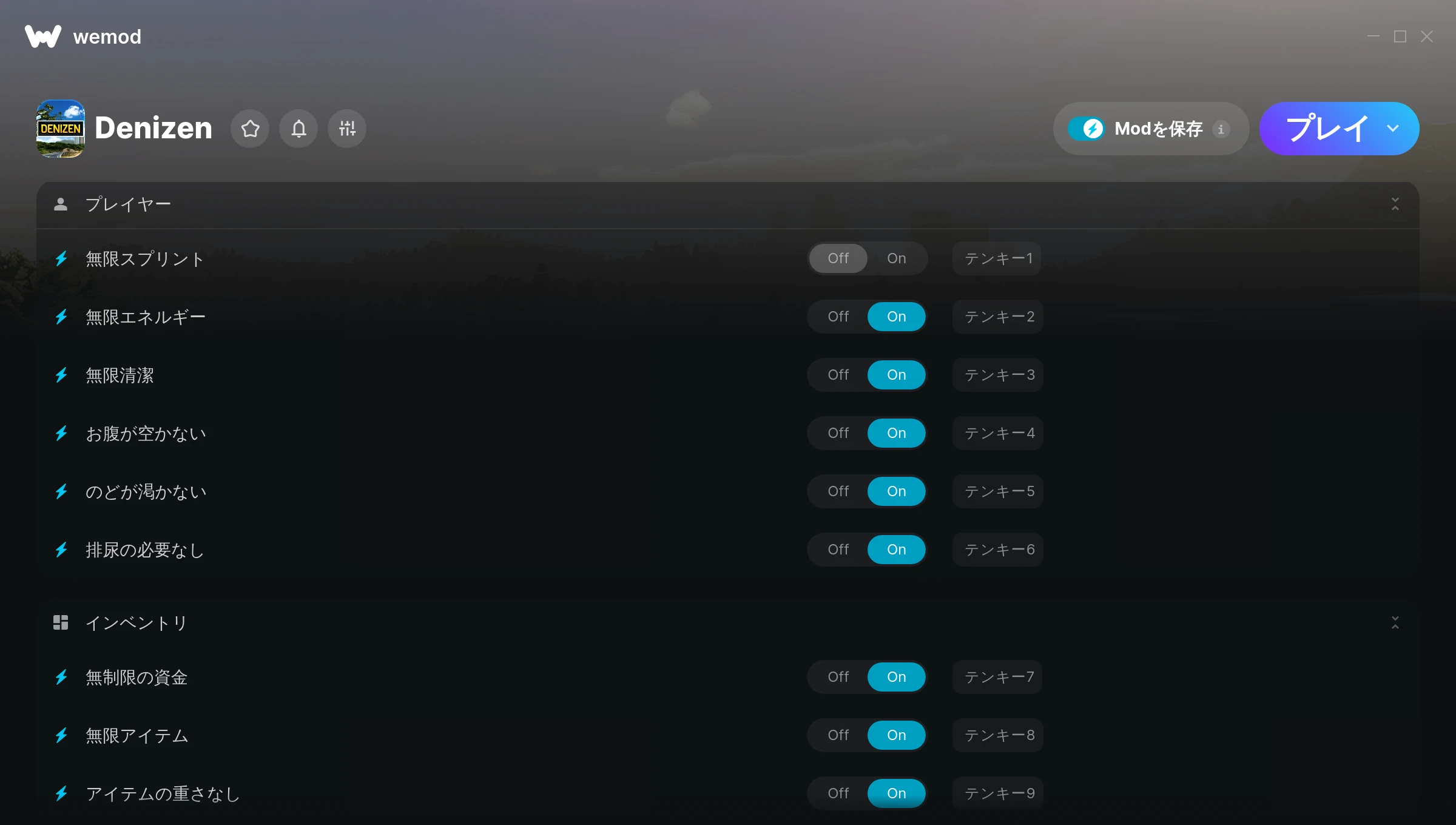Click the lightning icon beside 無限スプリント
This screenshot has width=1456, height=825.
coord(61,258)
